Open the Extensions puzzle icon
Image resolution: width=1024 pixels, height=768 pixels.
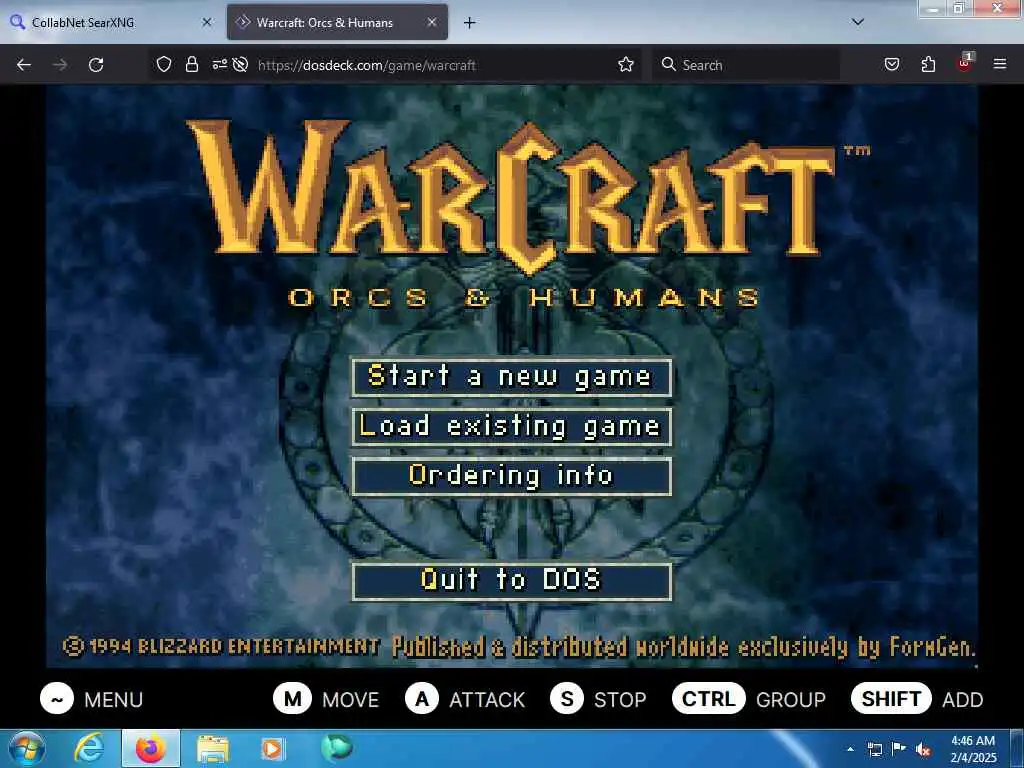click(928, 64)
